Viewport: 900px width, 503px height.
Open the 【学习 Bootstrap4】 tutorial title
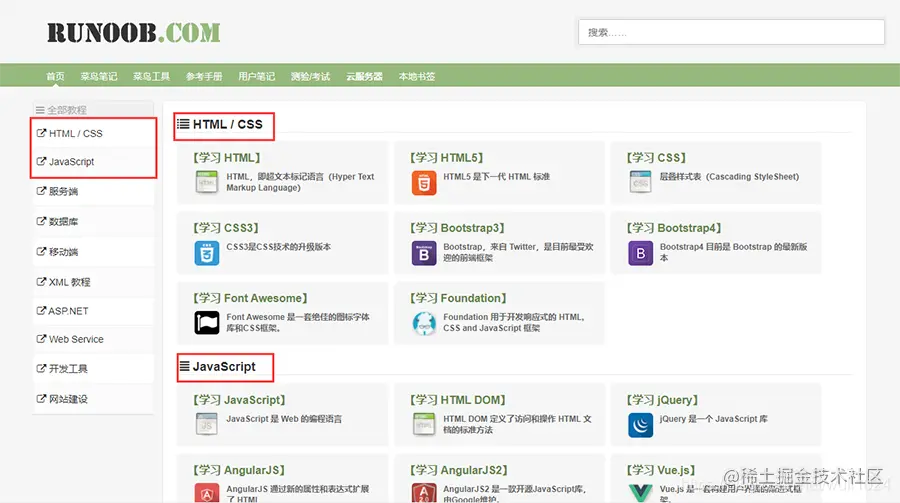tap(674, 228)
